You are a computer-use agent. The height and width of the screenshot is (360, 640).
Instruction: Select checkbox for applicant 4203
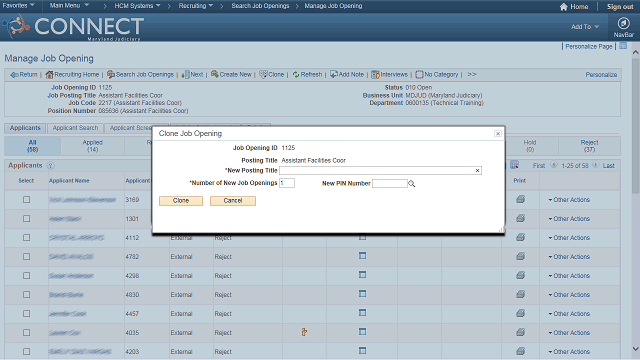tap(27, 351)
